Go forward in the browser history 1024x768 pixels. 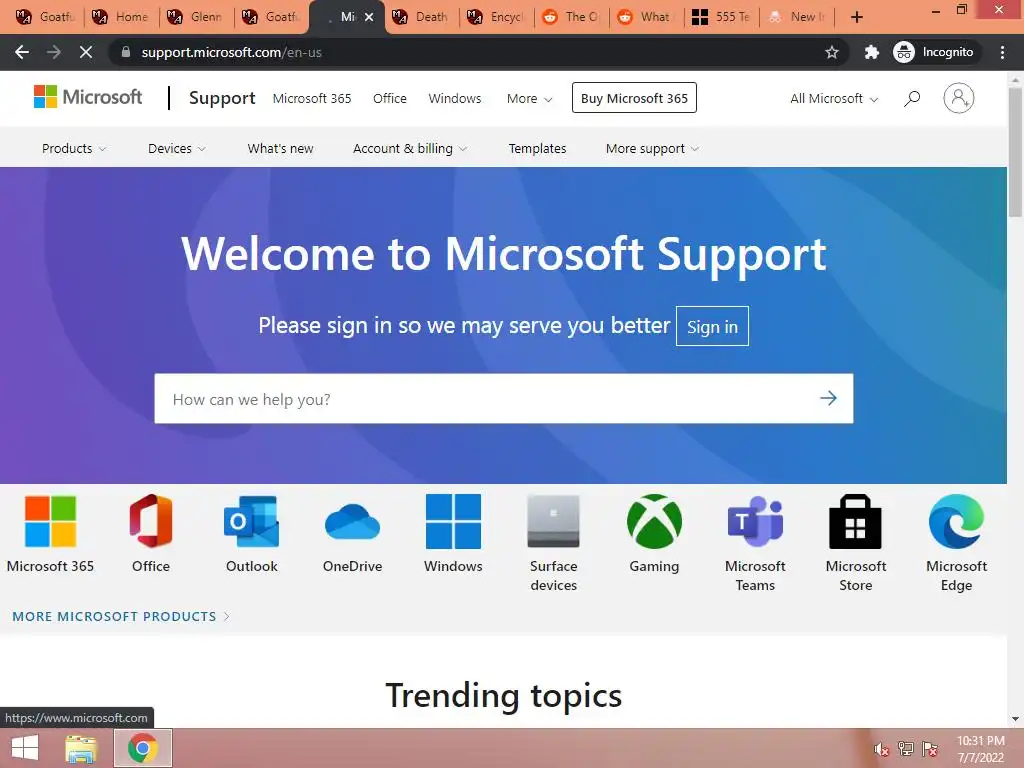(x=54, y=52)
